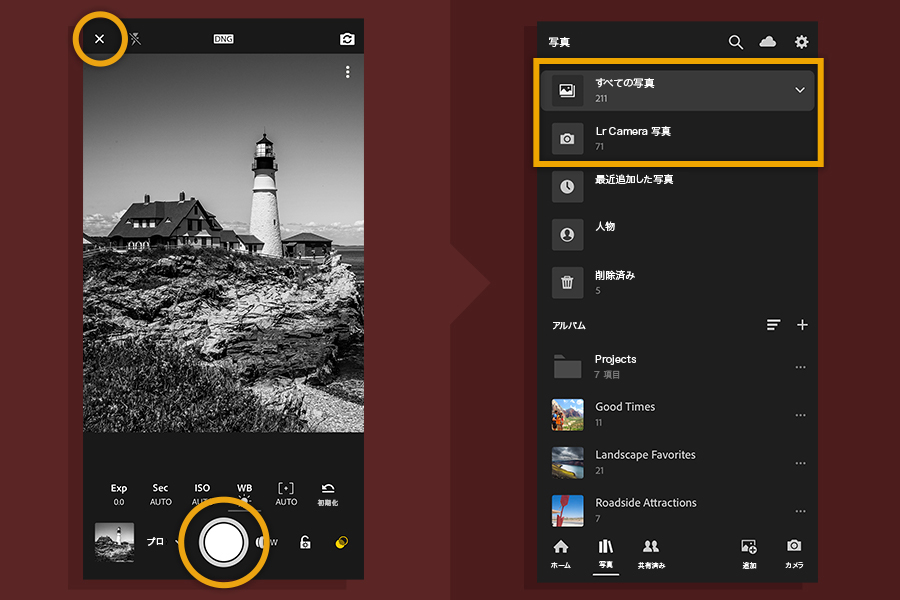Tap the 初期化 reset icon
Screen dimensions: 900x600
click(x=328, y=494)
